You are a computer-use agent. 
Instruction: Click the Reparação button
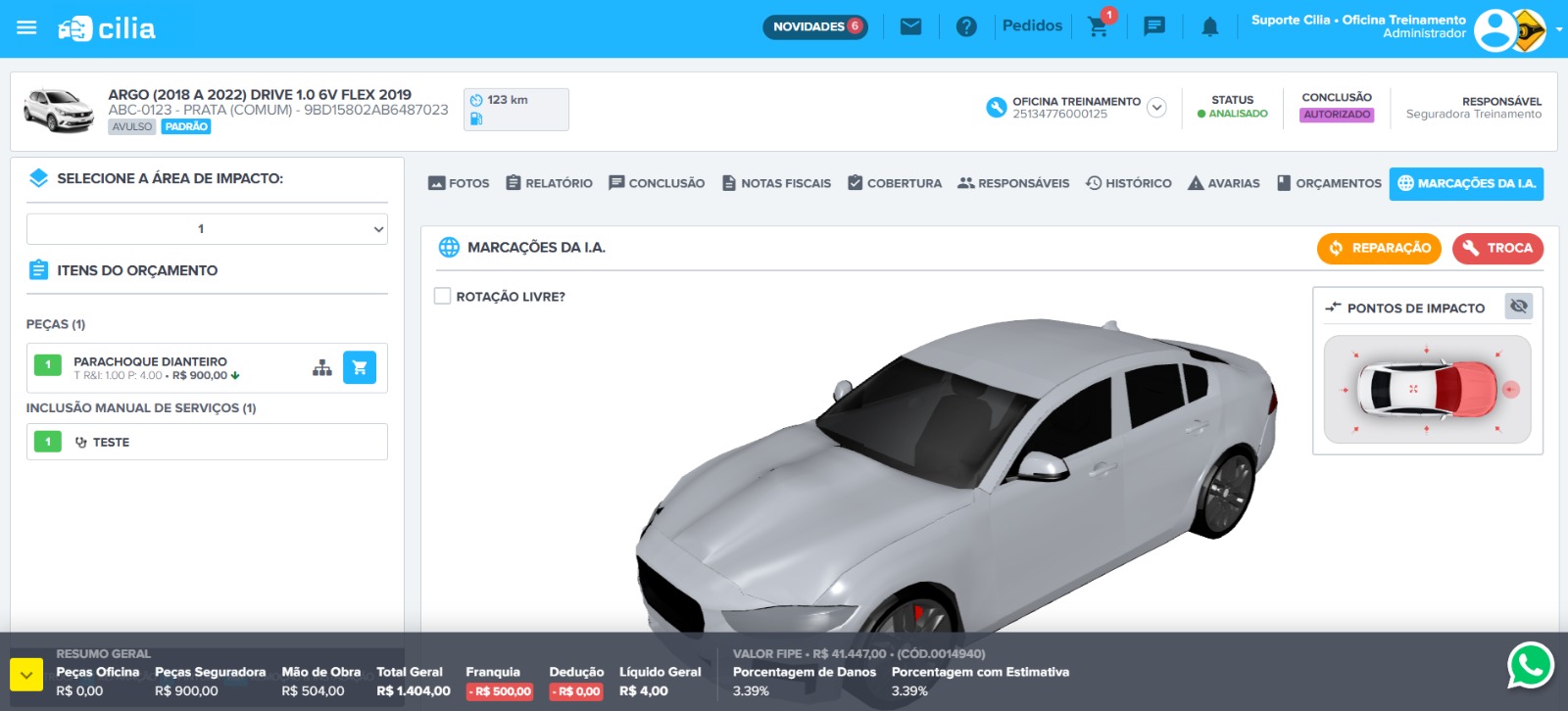click(x=1379, y=249)
